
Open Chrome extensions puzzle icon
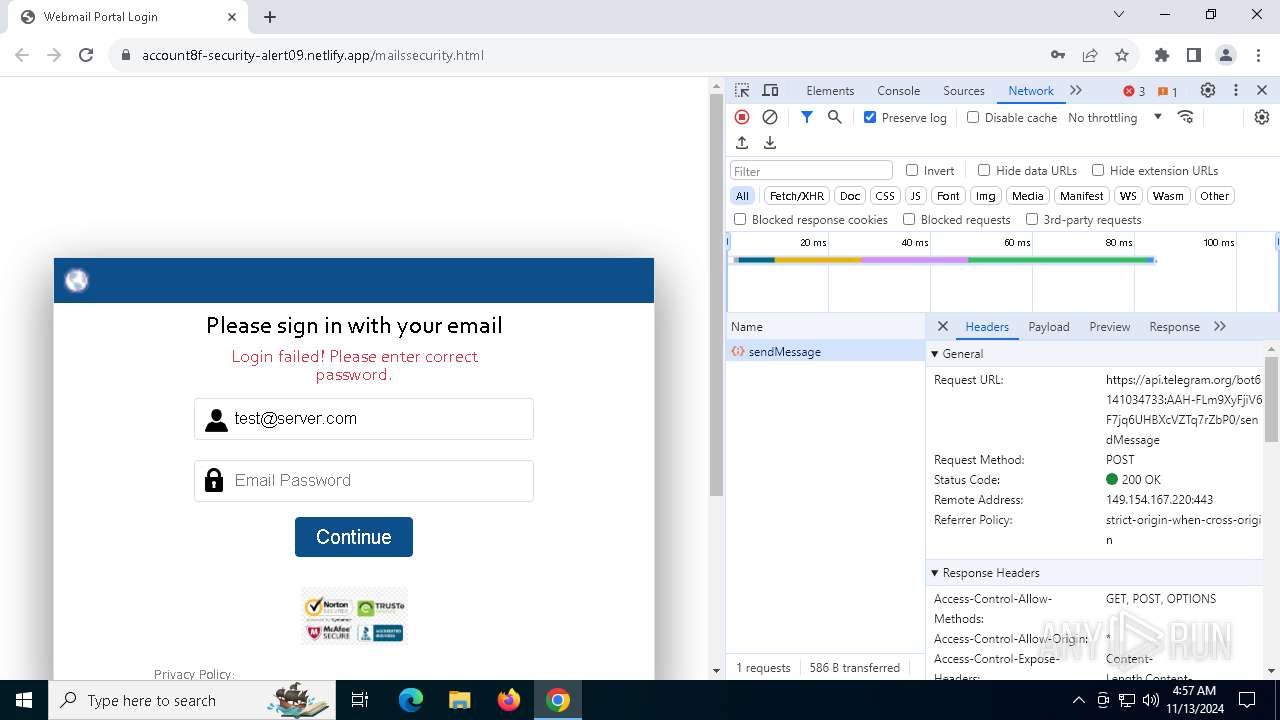(x=1162, y=55)
